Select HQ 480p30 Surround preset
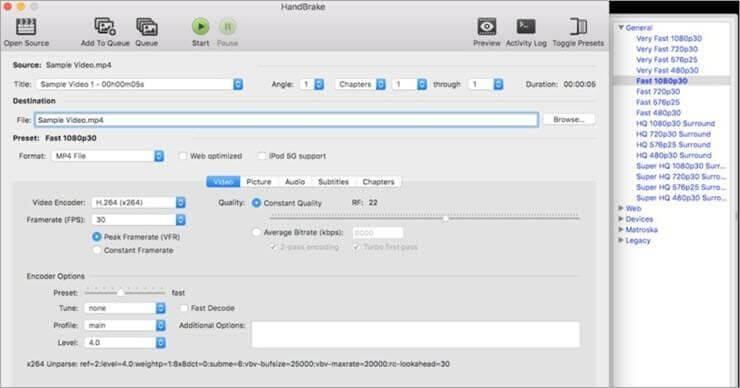740x388 pixels. point(674,155)
